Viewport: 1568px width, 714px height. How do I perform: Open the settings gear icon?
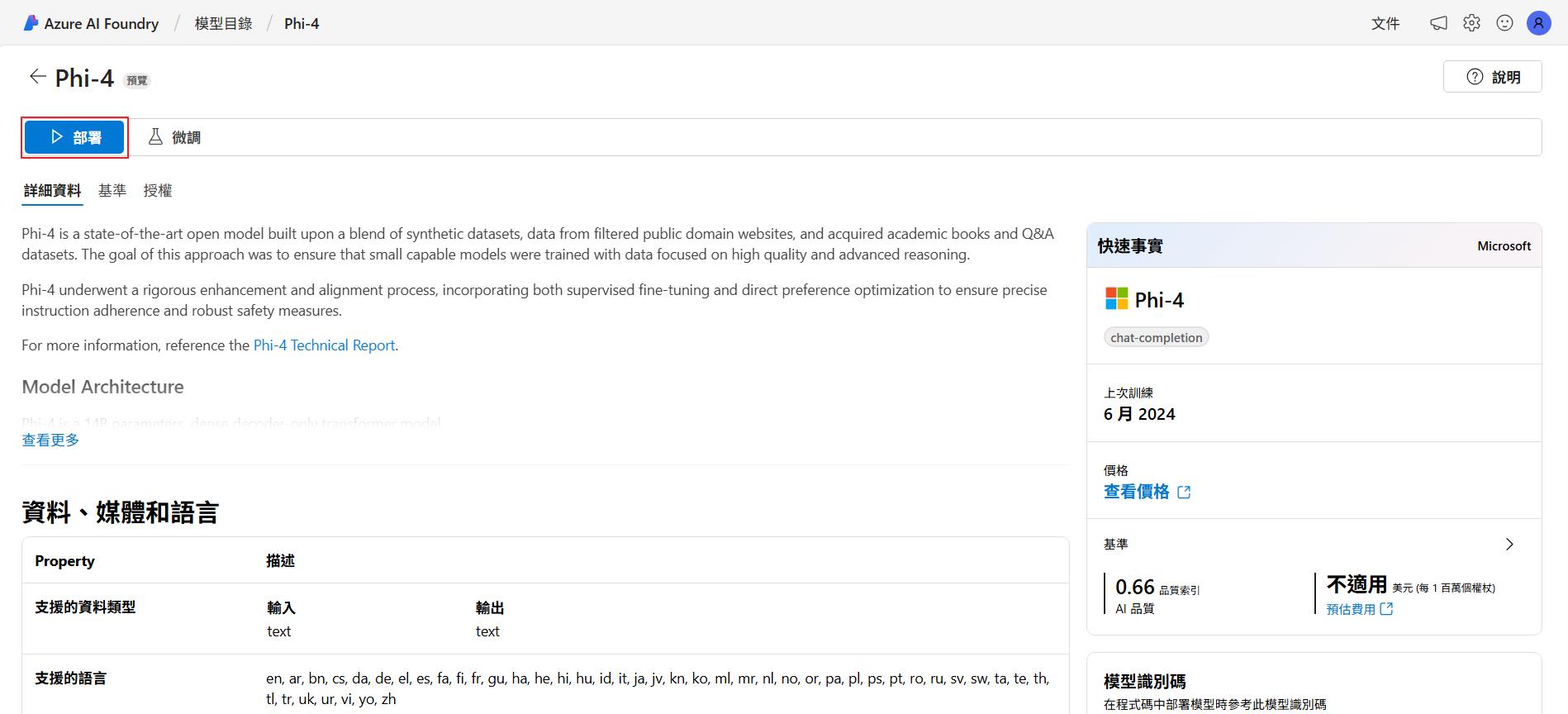click(x=1471, y=23)
